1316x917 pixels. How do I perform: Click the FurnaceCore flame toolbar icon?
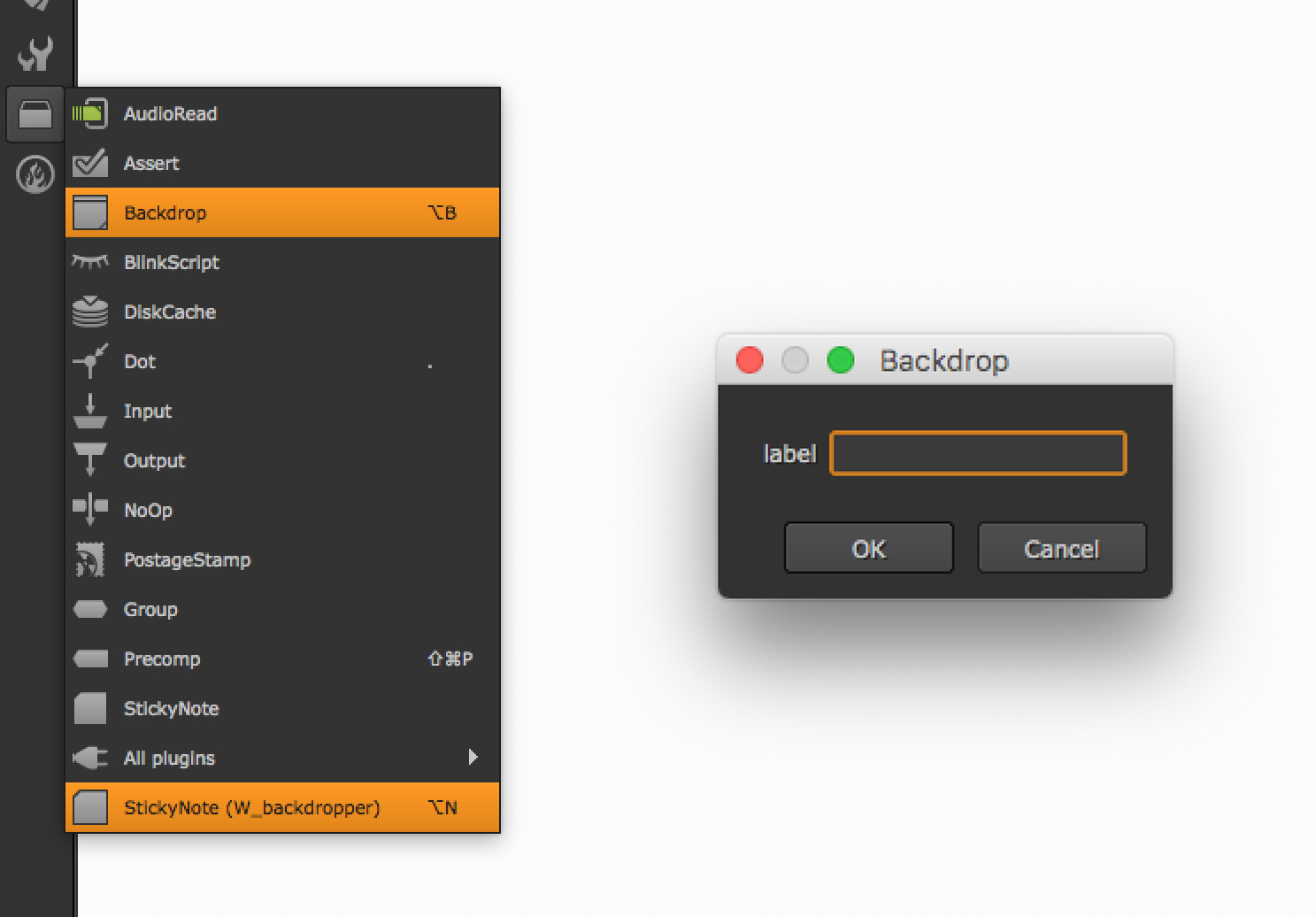(35, 174)
